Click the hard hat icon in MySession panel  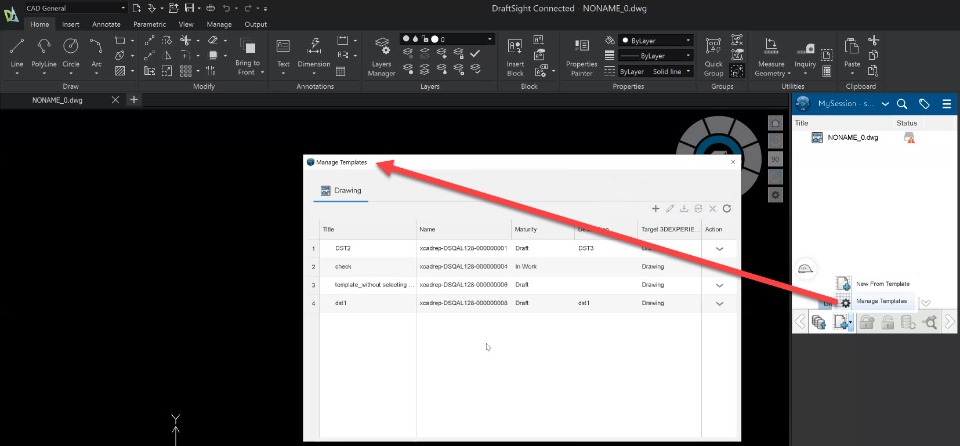click(x=806, y=269)
